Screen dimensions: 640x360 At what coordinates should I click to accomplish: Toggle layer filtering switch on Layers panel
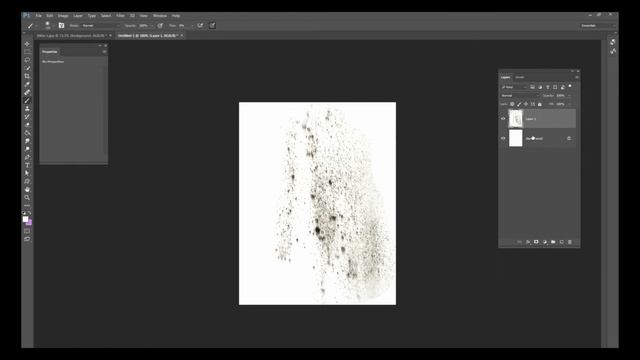[570, 86]
